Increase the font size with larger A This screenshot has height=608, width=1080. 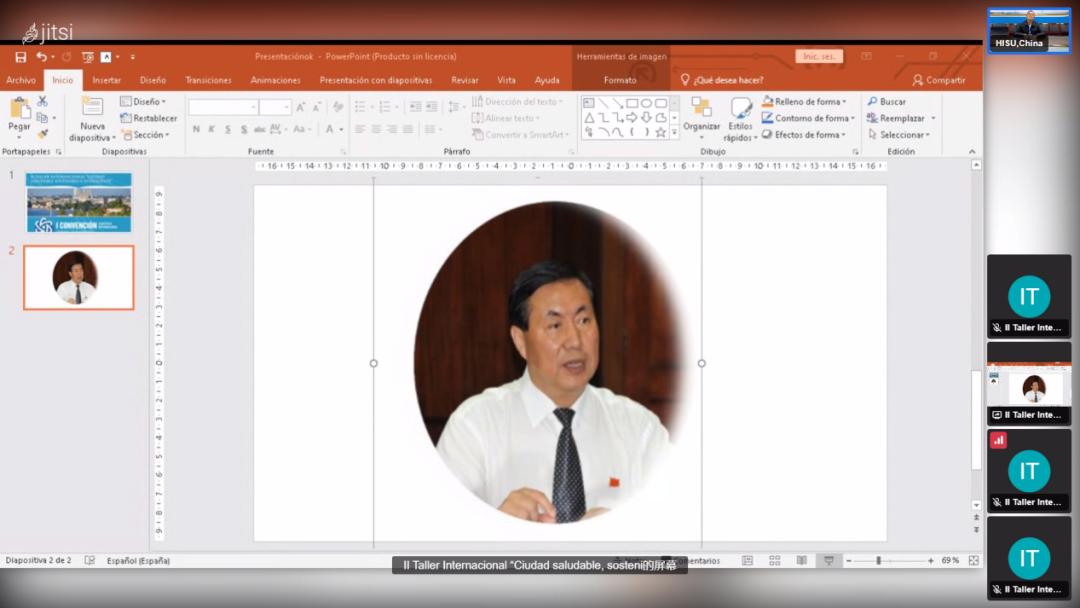pyautogui.click(x=301, y=107)
